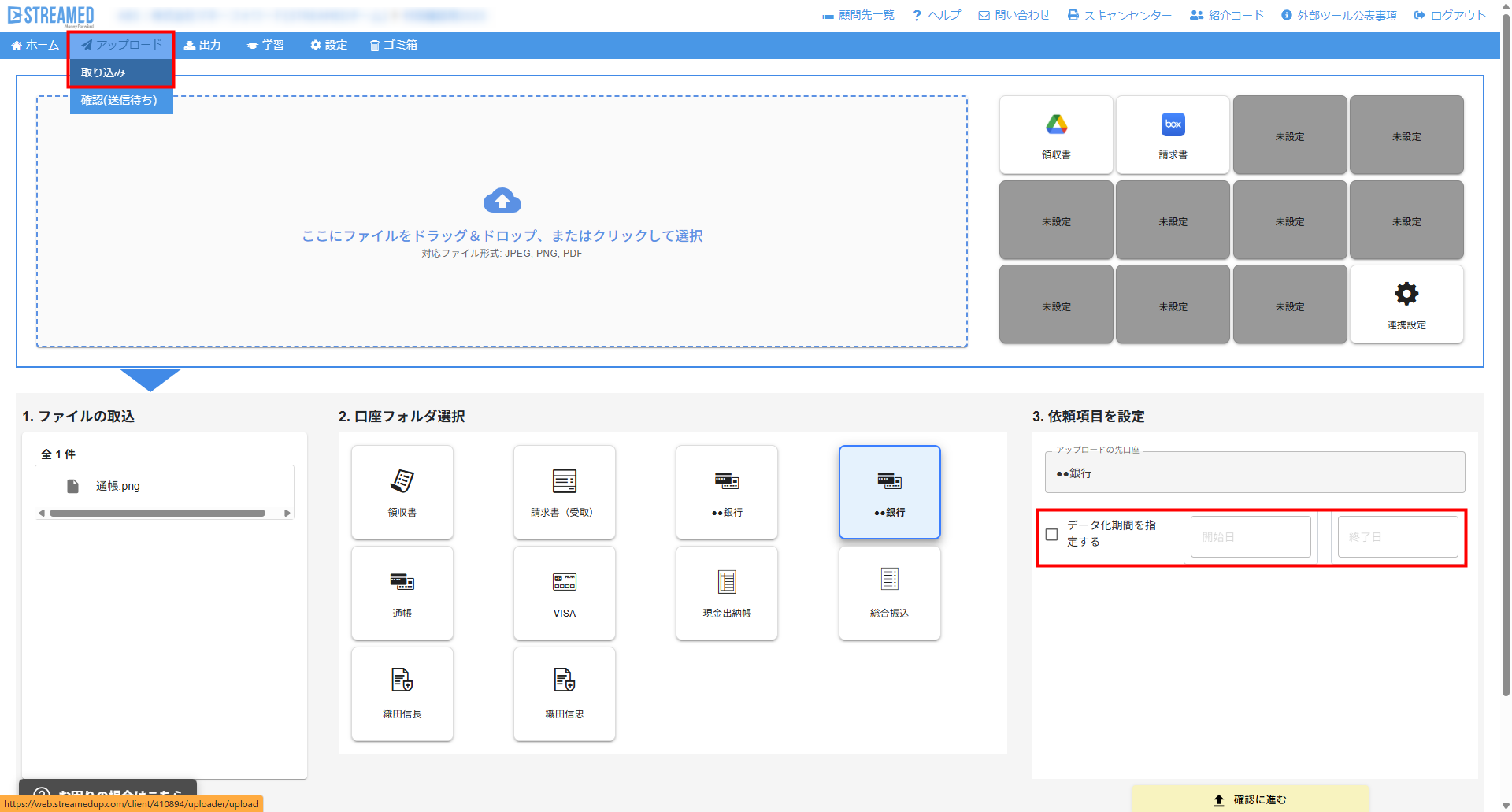Click the file list horizontal scrollbar
1512x812 pixels.
(x=157, y=513)
